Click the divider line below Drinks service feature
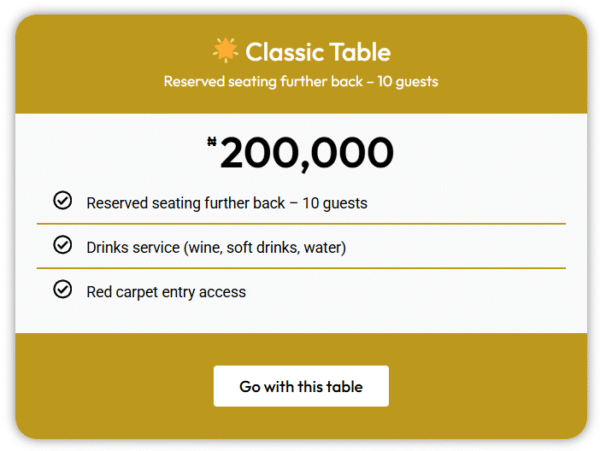600x451 pixels. click(x=301, y=268)
